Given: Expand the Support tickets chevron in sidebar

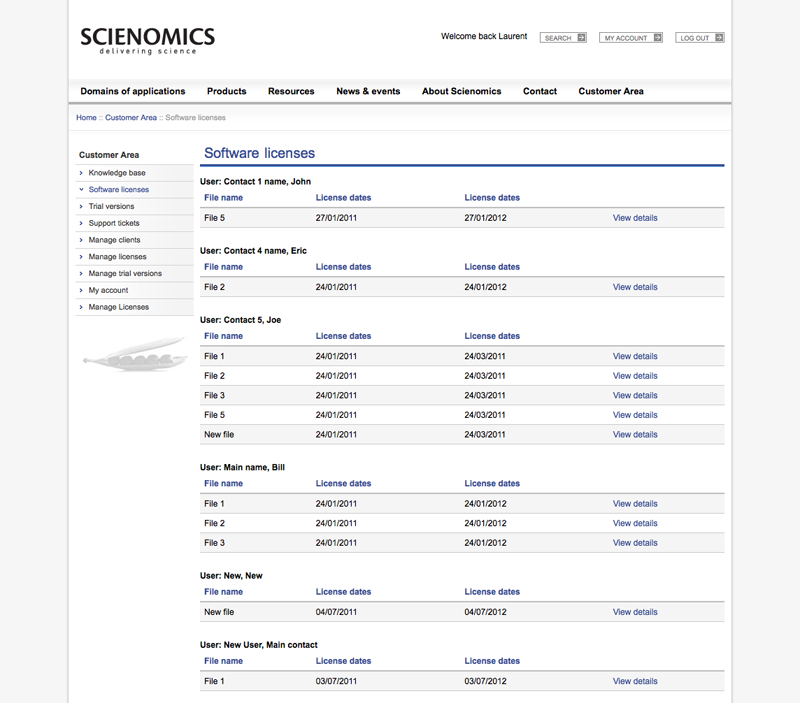Looking at the screenshot, I should pos(81,223).
